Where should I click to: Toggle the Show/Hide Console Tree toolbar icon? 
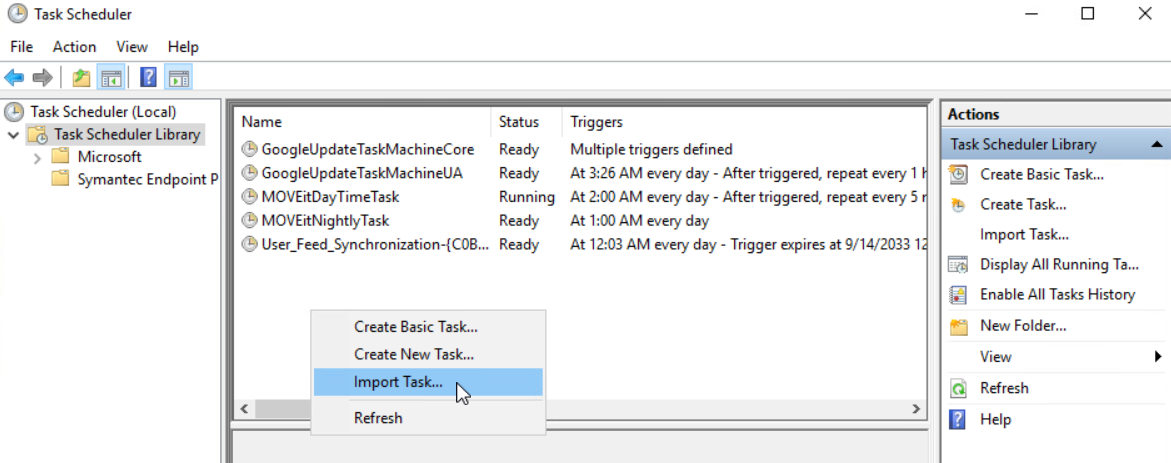click(x=111, y=77)
